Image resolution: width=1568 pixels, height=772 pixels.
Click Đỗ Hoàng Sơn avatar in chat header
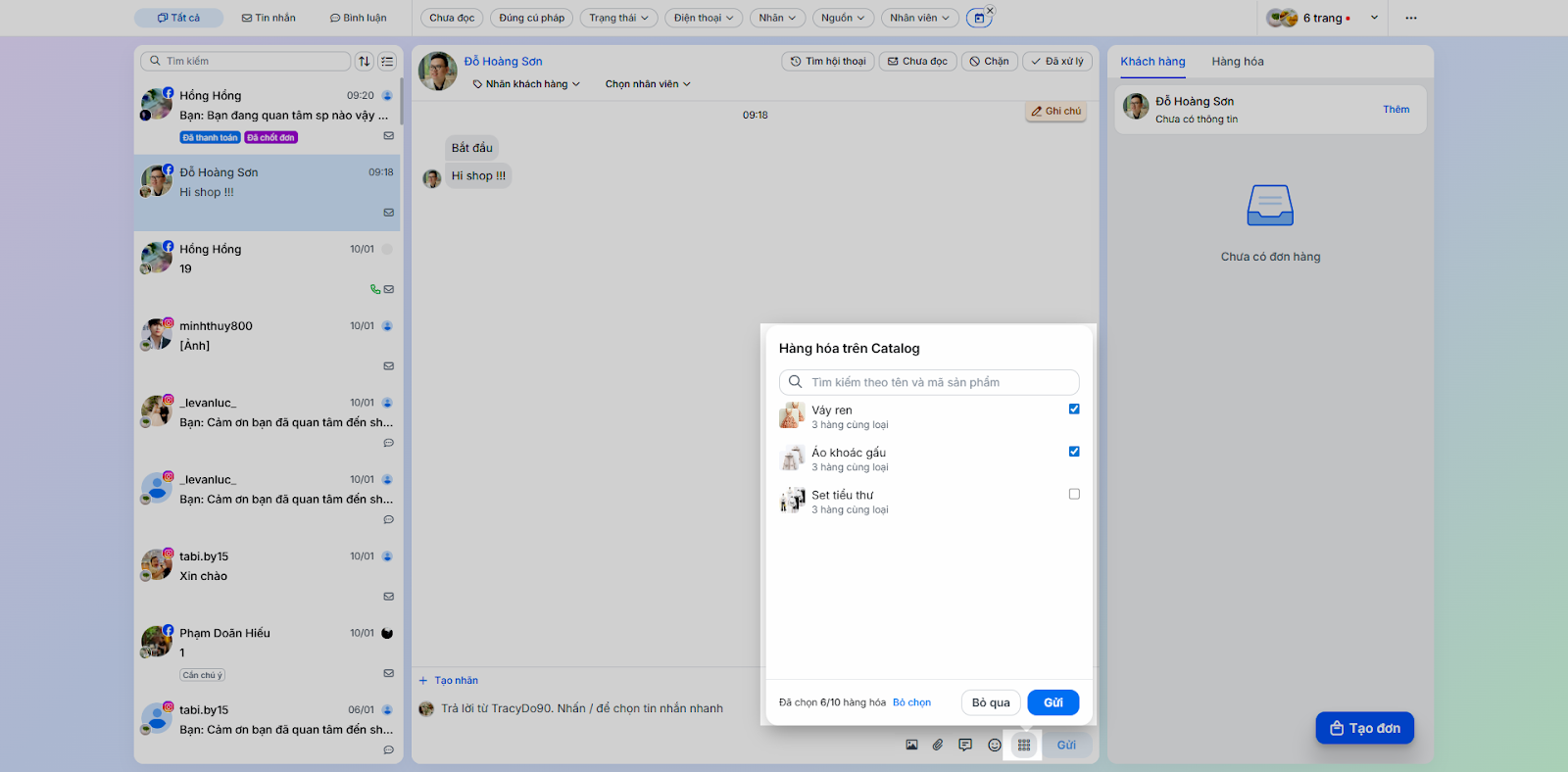pyautogui.click(x=438, y=72)
